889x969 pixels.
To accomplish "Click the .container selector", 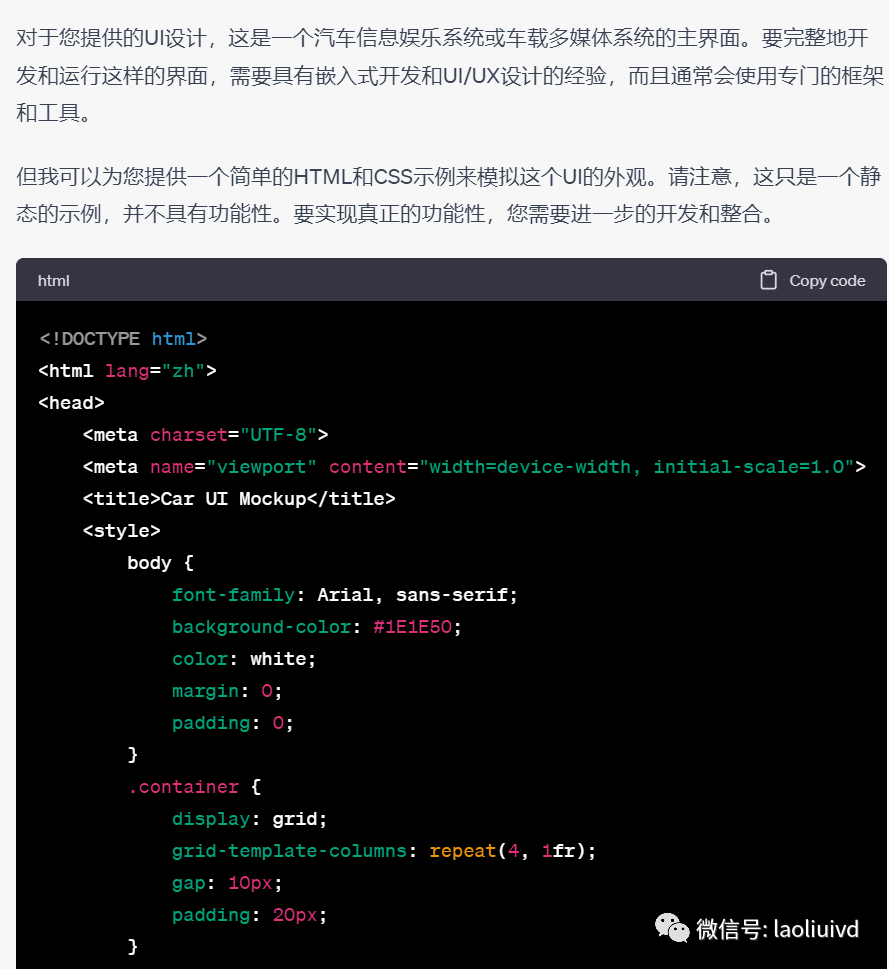I will (183, 787).
